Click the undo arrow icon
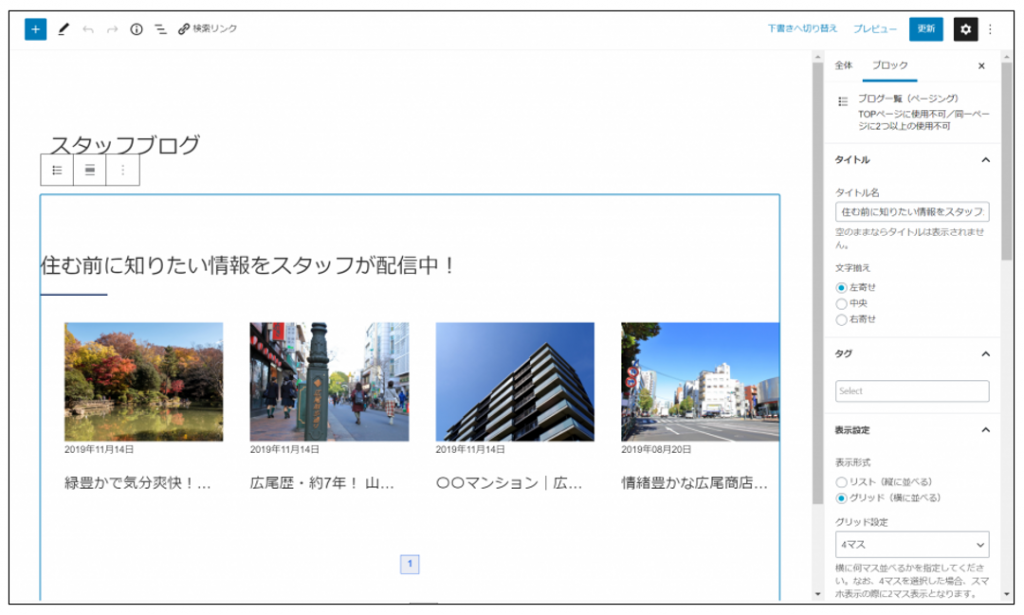This screenshot has height=615, width=1024. [89, 30]
